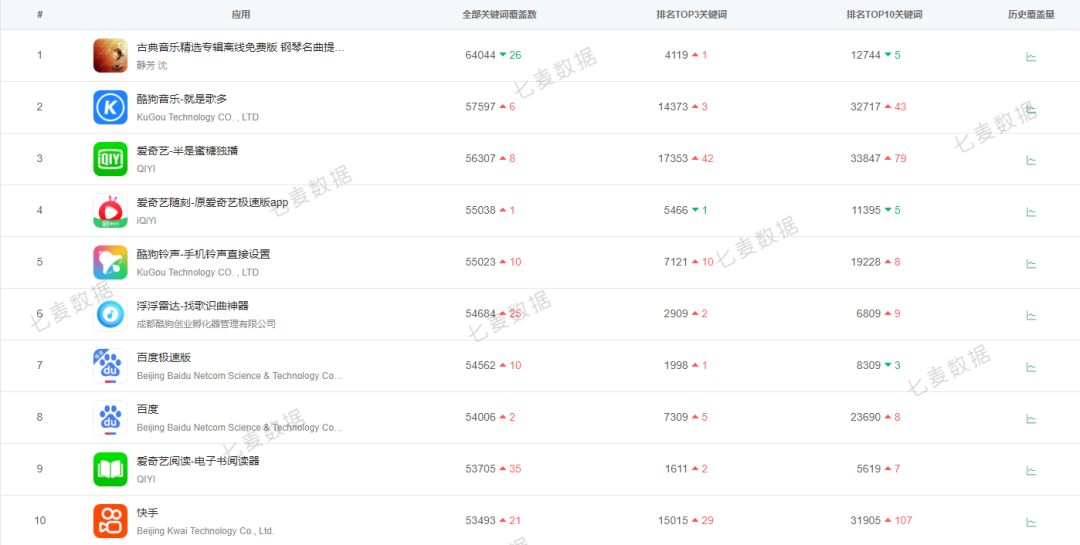Click TOP3 keyword value 7121
Screen dimensions: 1080x545
point(676,262)
